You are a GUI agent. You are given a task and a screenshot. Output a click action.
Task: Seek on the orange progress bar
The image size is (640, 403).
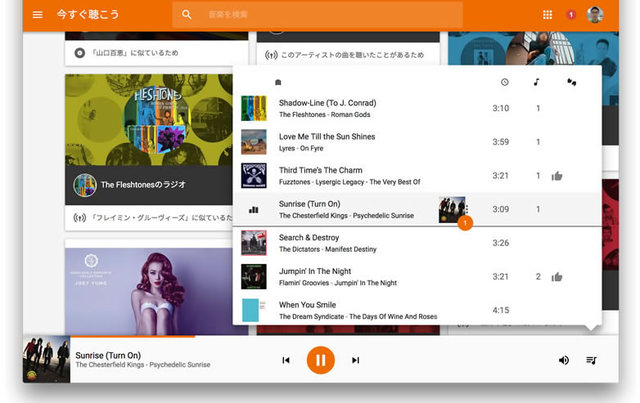pos(132,336)
